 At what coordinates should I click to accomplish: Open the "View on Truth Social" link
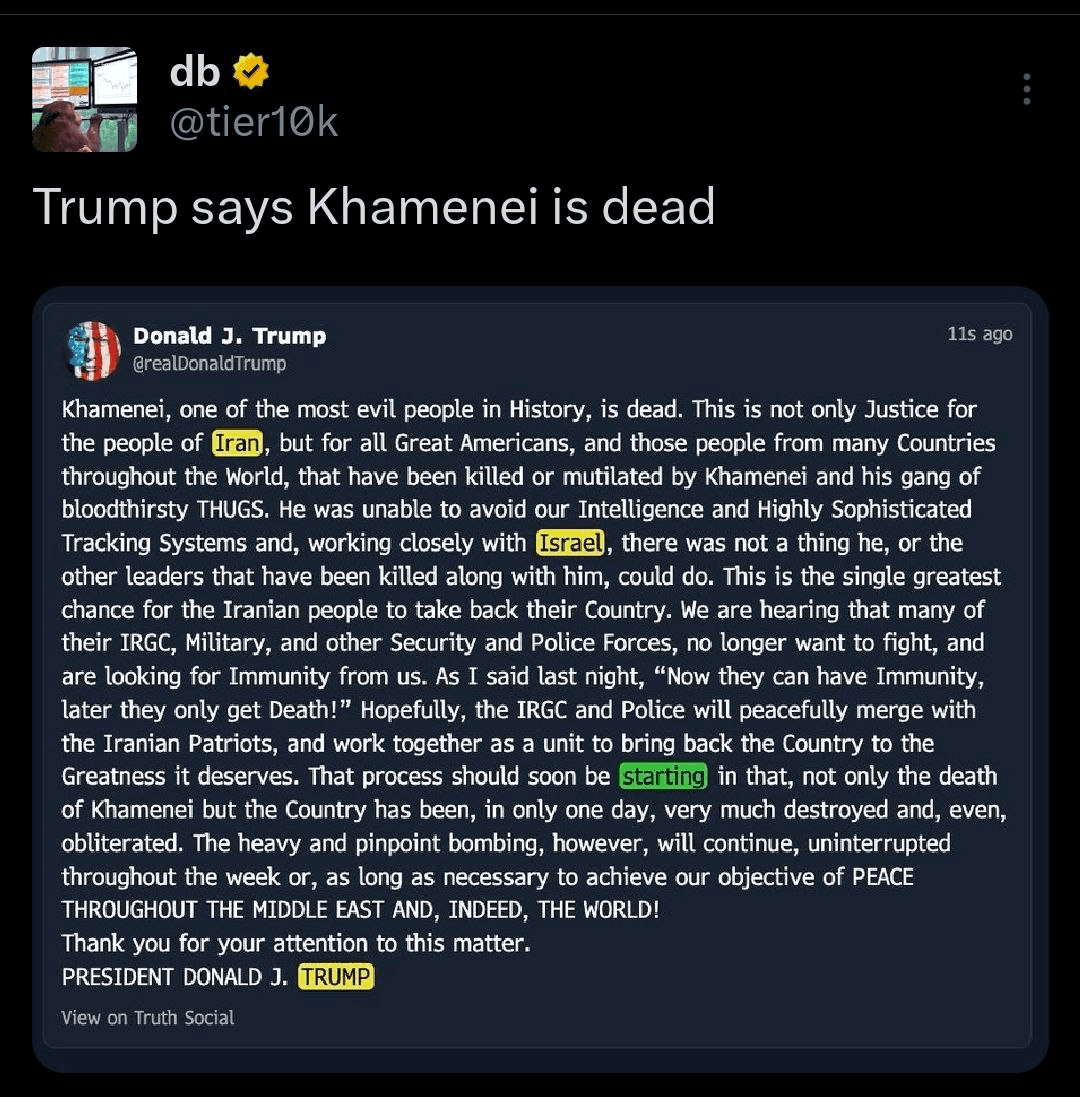click(148, 1018)
